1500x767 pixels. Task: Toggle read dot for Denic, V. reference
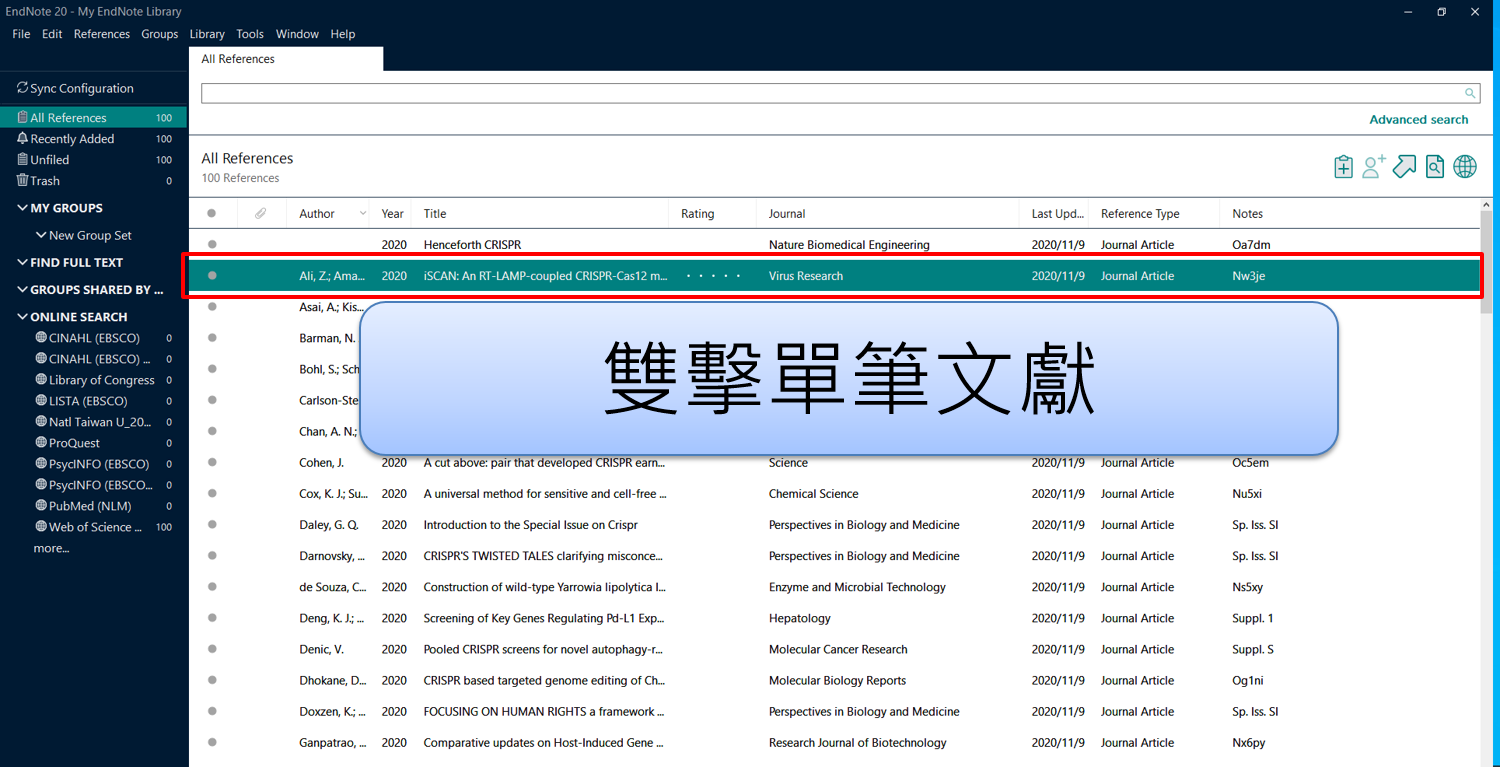click(x=212, y=649)
